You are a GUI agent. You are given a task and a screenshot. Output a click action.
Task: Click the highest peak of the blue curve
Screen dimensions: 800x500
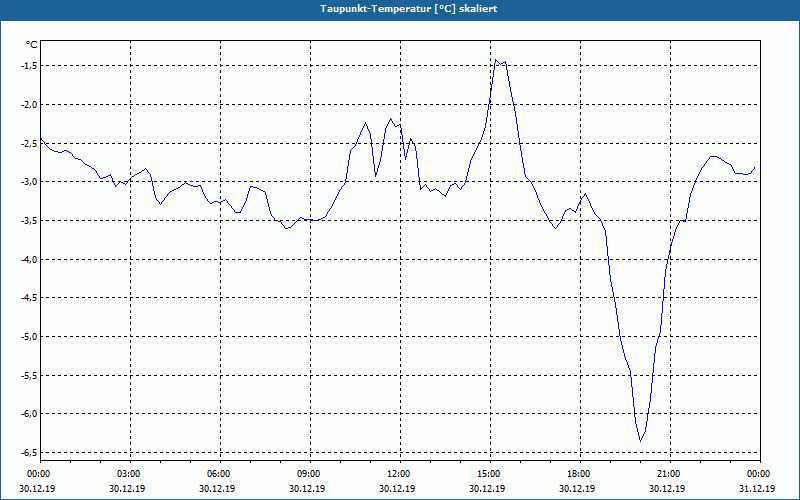tap(495, 60)
